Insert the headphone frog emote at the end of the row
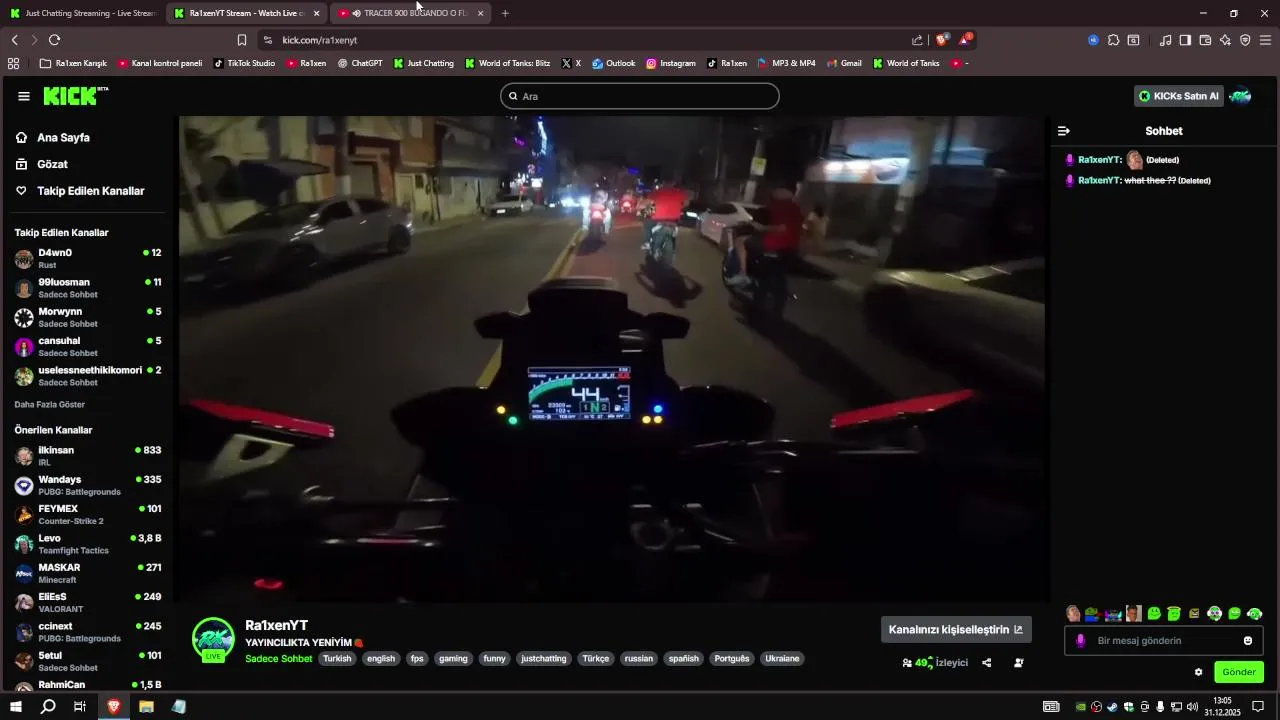The height and width of the screenshot is (720, 1280). click(x=1255, y=614)
